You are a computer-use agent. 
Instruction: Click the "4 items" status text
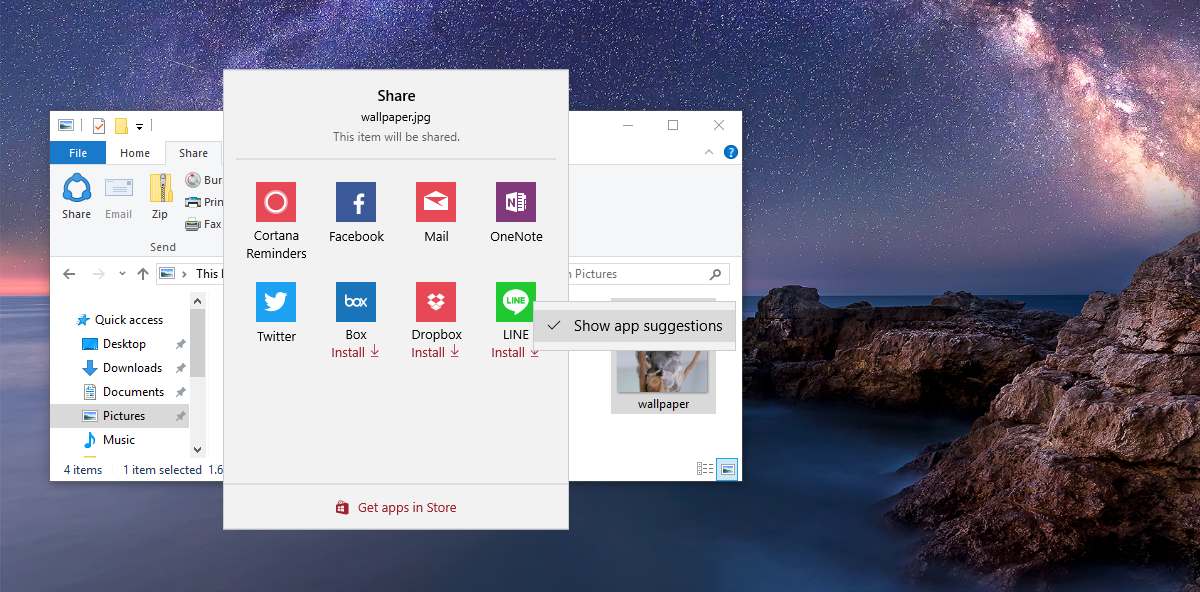[83, 470]
